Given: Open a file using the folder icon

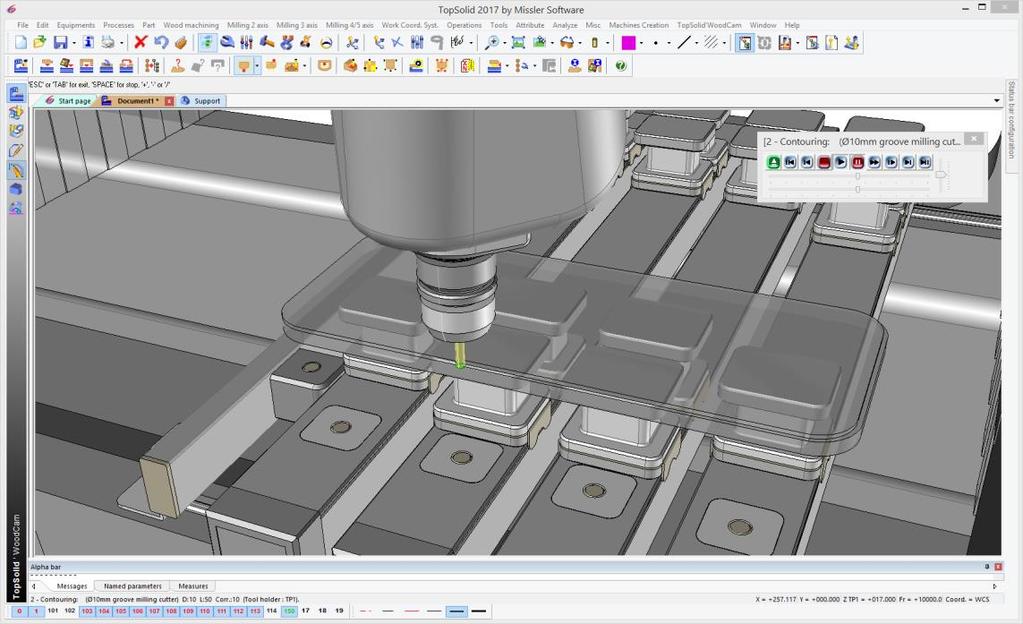Looking at the screenshot, I should pos(40,42).
